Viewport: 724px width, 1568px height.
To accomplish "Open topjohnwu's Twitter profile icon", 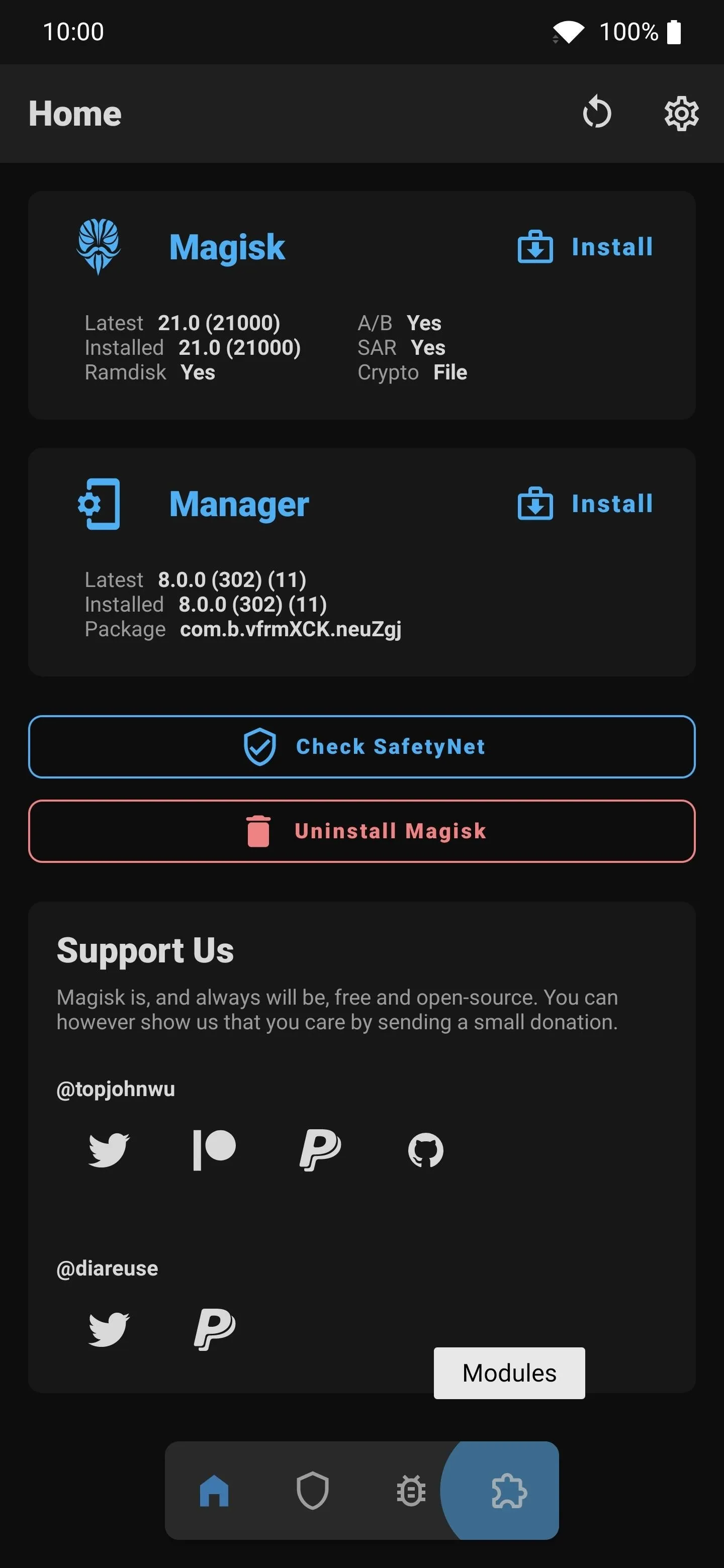I will click(109, 1149).
